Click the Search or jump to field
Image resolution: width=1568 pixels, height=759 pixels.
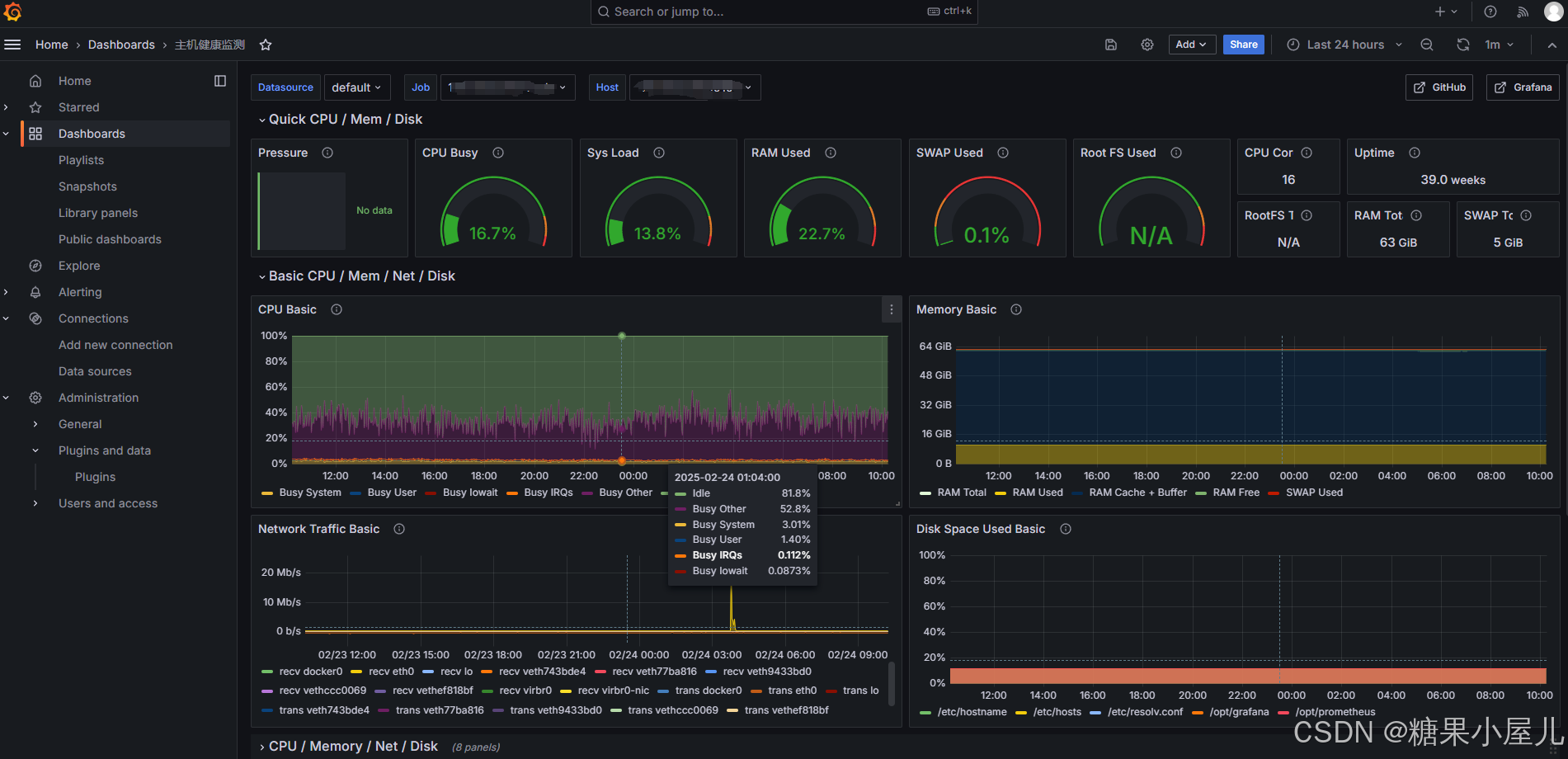click(x=784, y=12)
